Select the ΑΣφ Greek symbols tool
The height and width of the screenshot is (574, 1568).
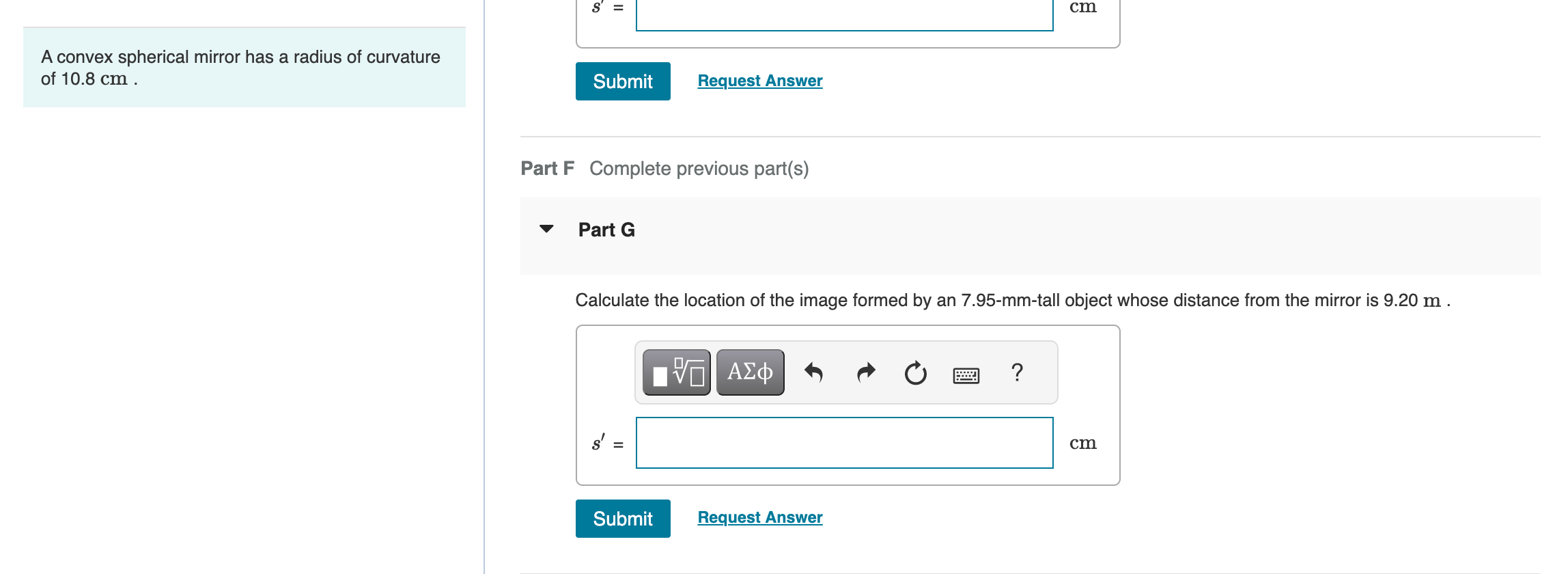coord(749,372)
